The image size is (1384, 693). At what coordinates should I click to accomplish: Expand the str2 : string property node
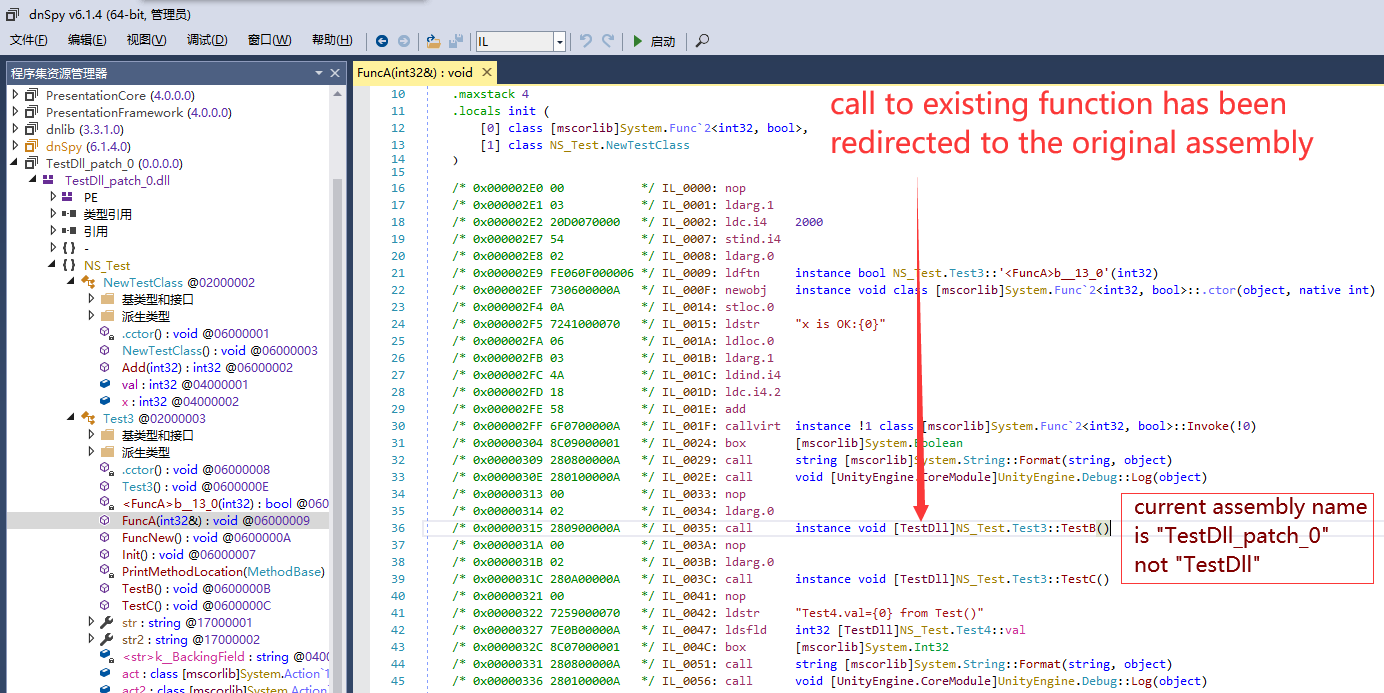91,639
